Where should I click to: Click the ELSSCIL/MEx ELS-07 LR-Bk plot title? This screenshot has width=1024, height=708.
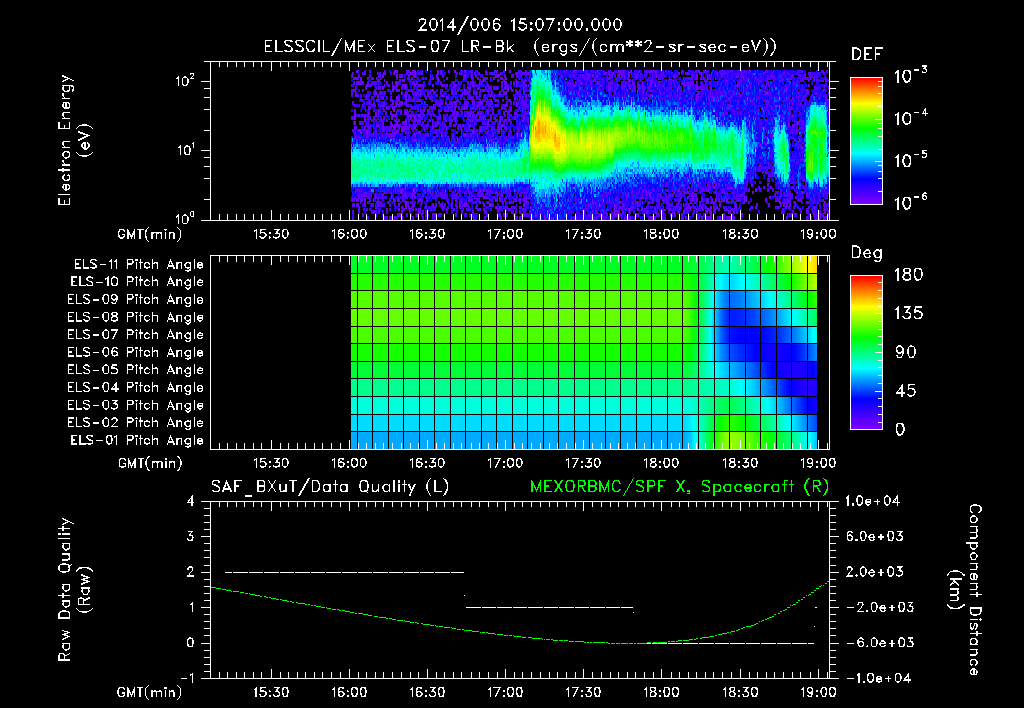coord(520,47)
